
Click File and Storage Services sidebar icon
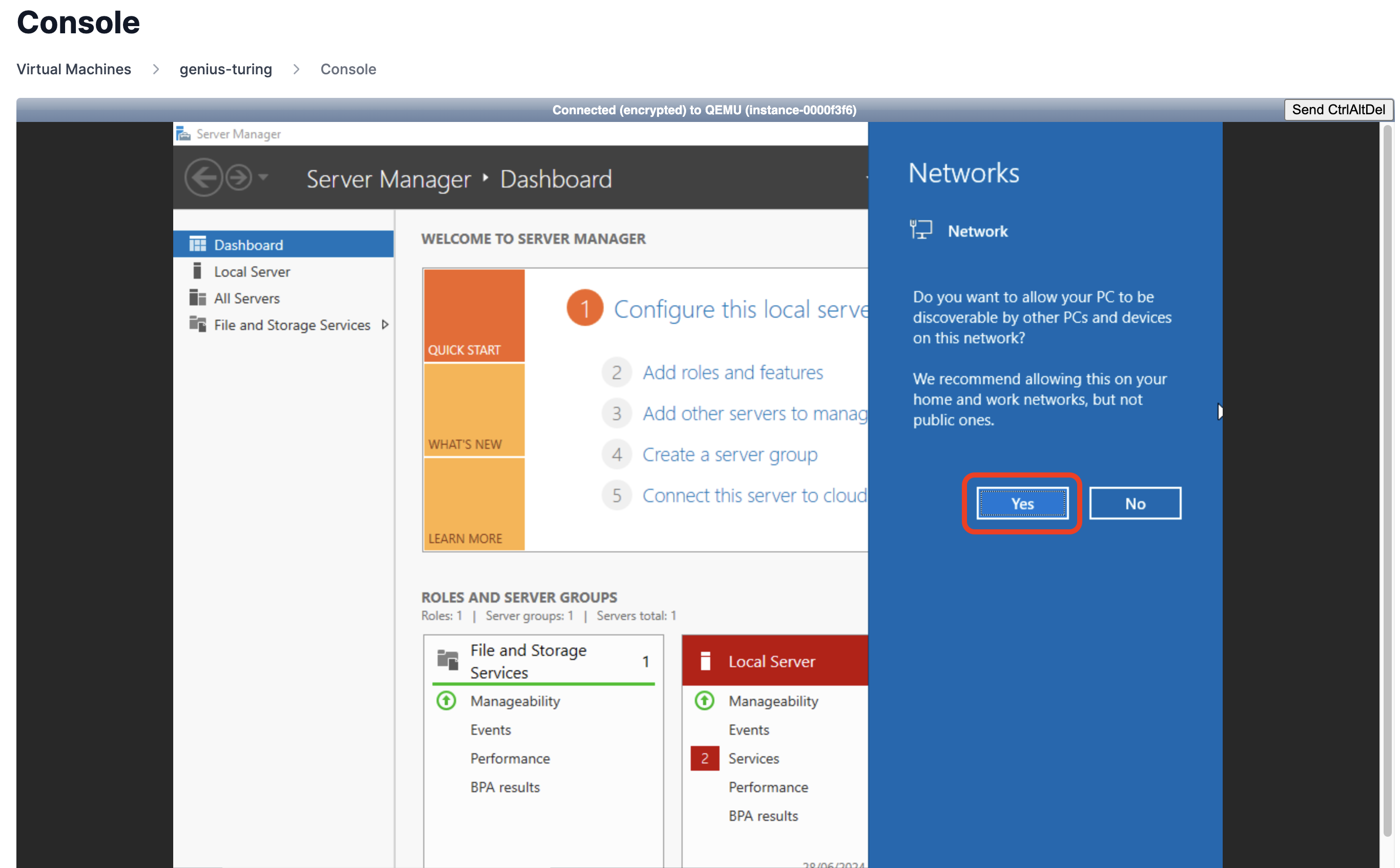coord(197,324)
